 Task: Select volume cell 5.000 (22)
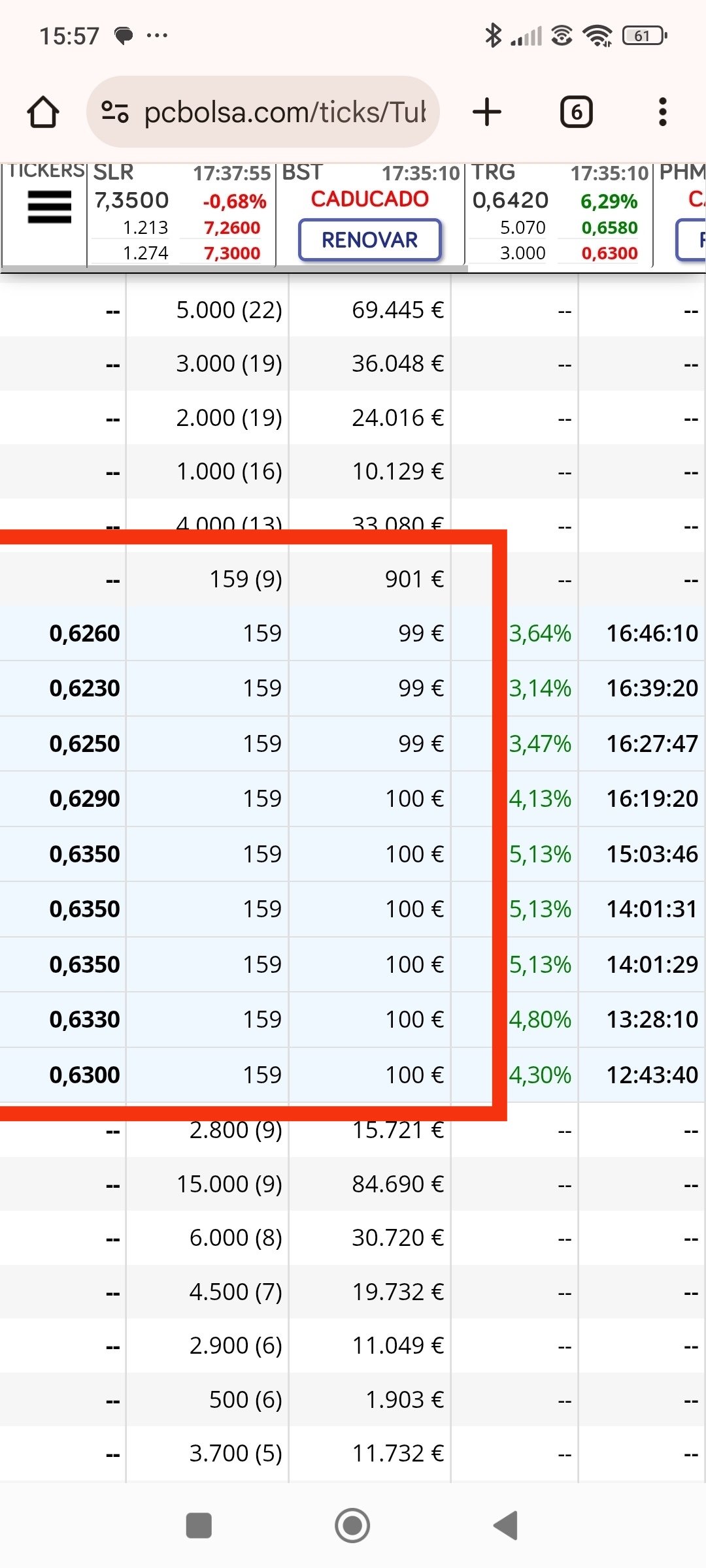(229, 310)
